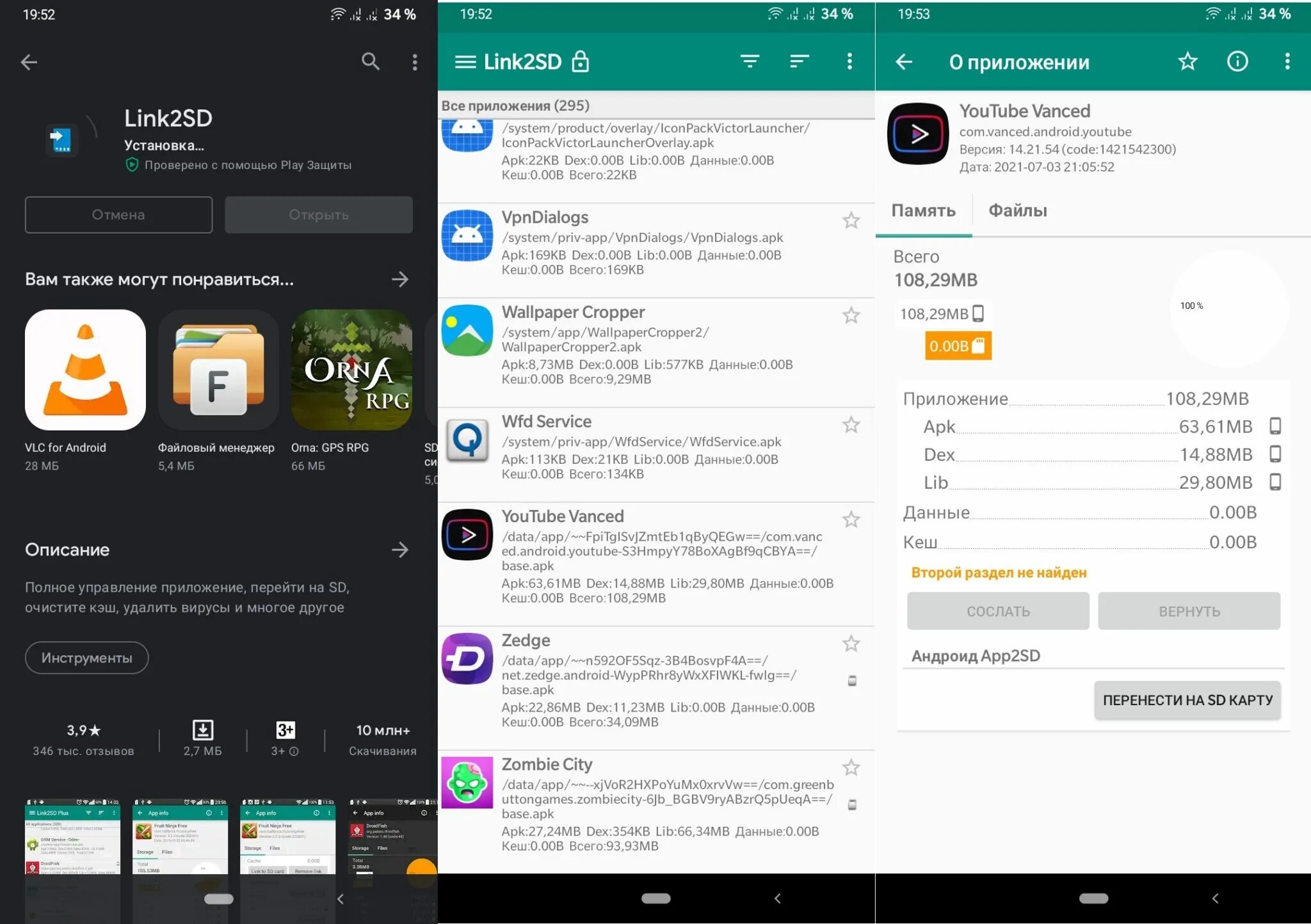Toggle favorite star for Wallpaper Cropper

[x=851, y=315]
